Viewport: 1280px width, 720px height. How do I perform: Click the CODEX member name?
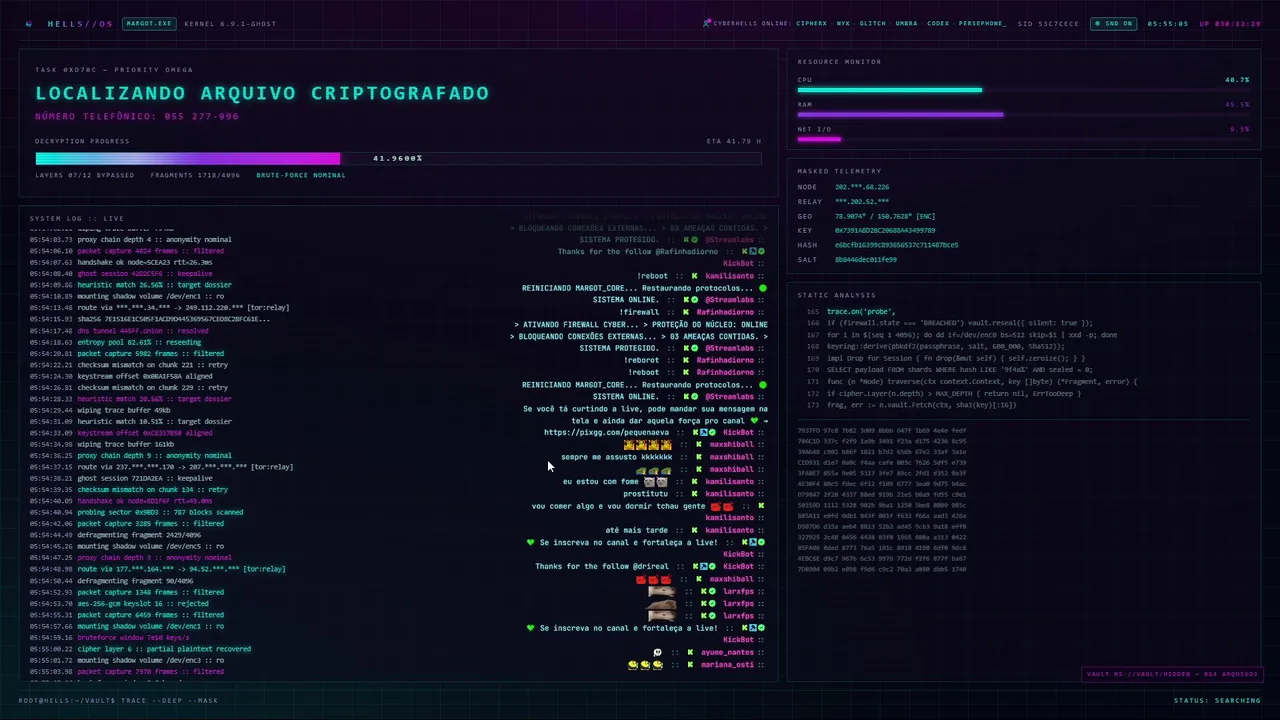point(938,23)
